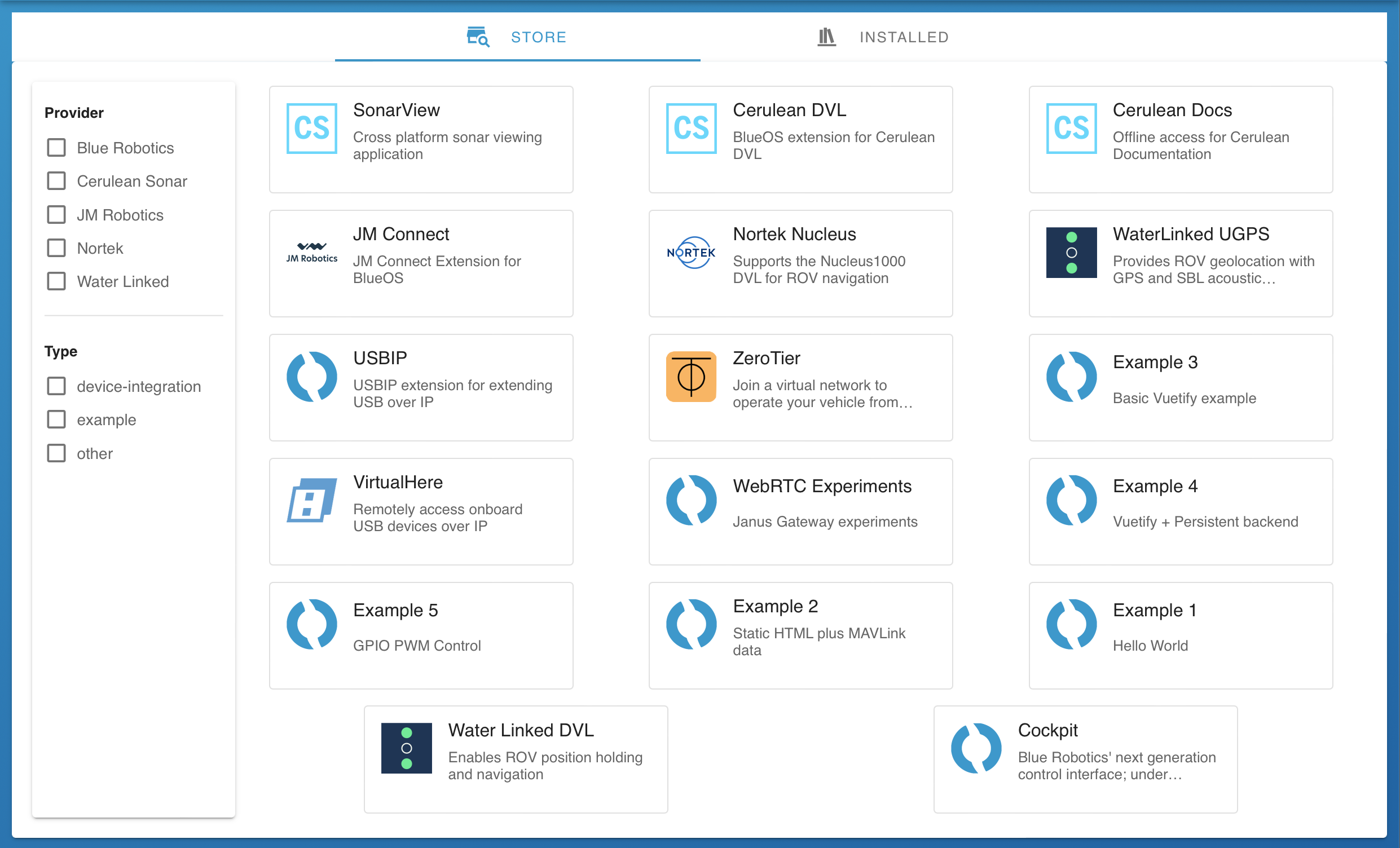
Task: Click the Cerulean DVL CS logo
Action: (x=692, y=129)
